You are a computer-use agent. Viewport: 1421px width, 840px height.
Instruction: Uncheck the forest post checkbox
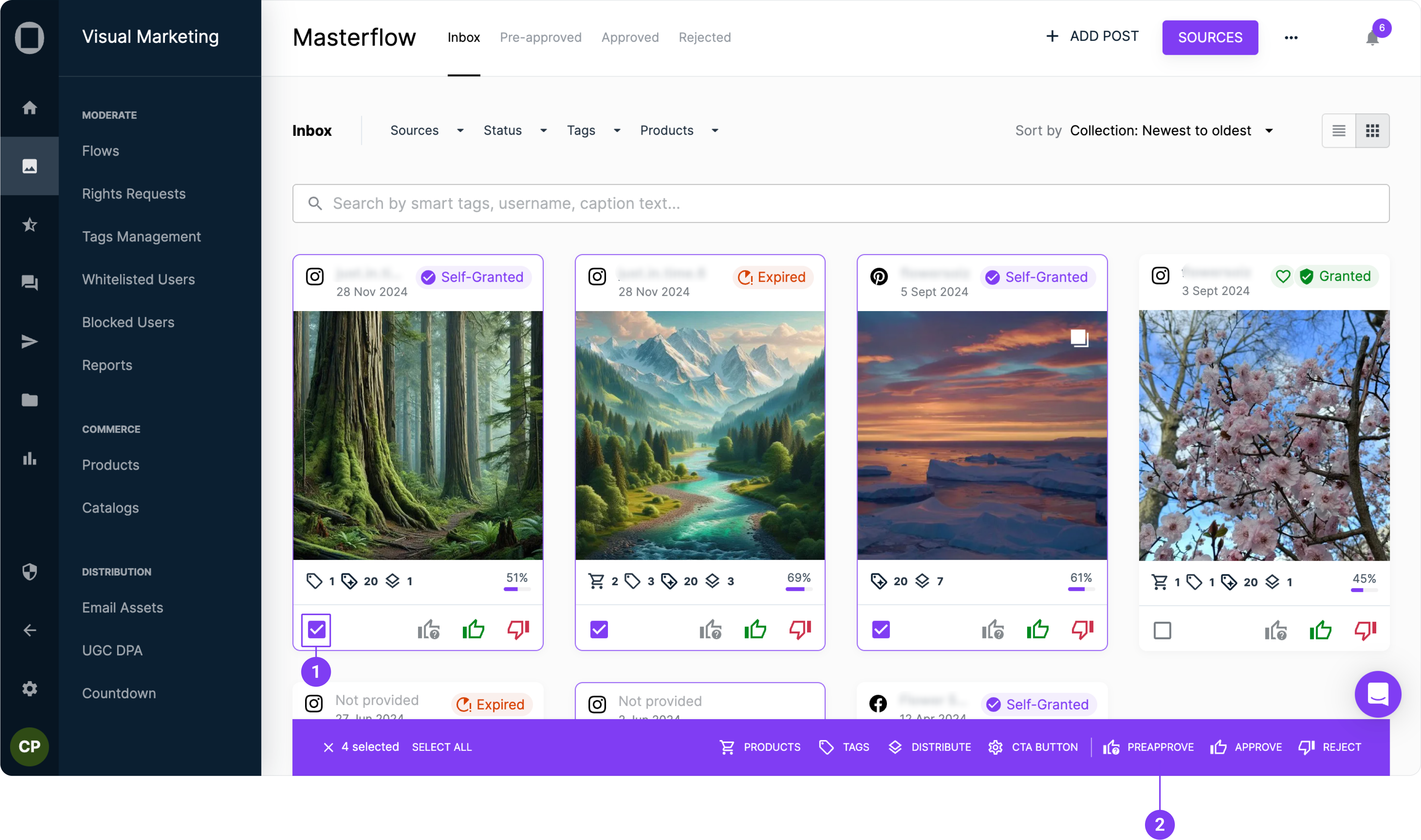click(316, 629)
